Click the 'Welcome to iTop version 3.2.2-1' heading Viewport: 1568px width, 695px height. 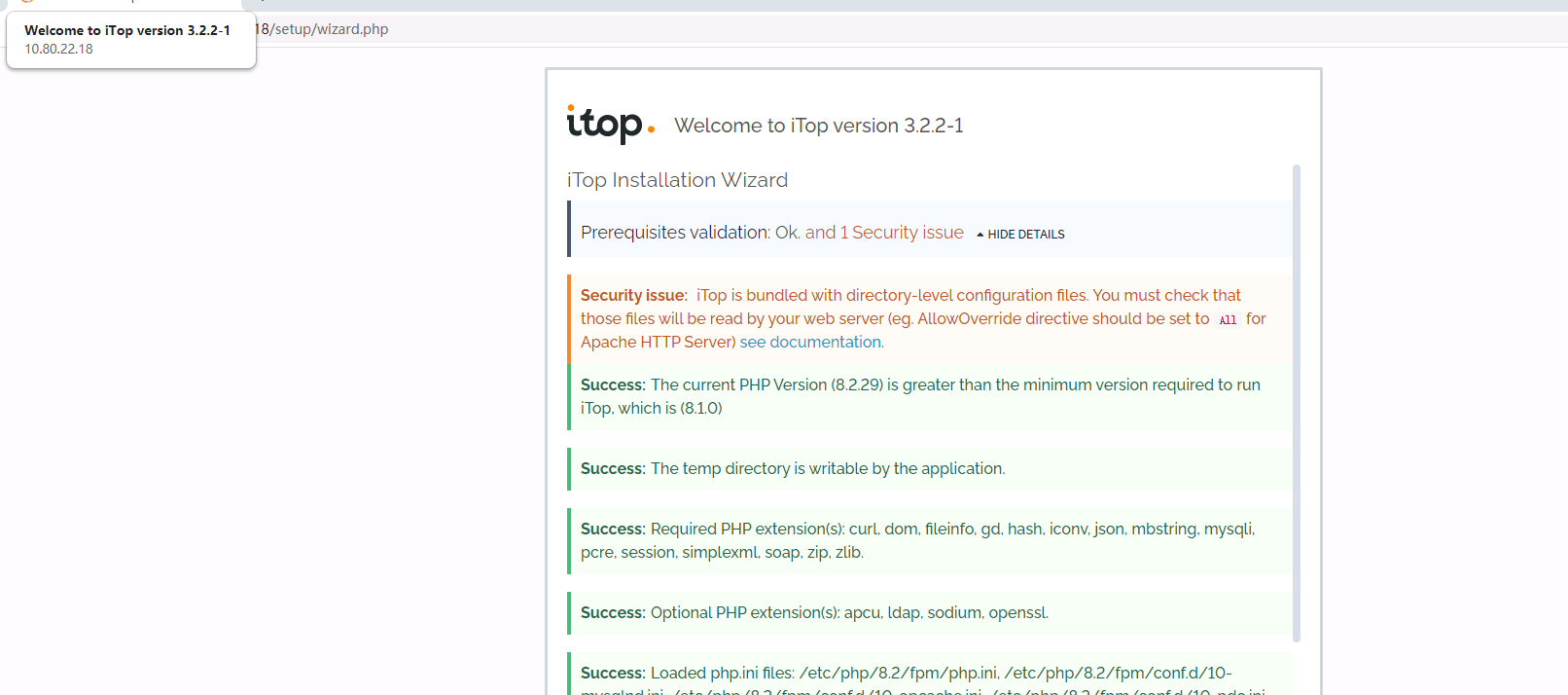818,126
